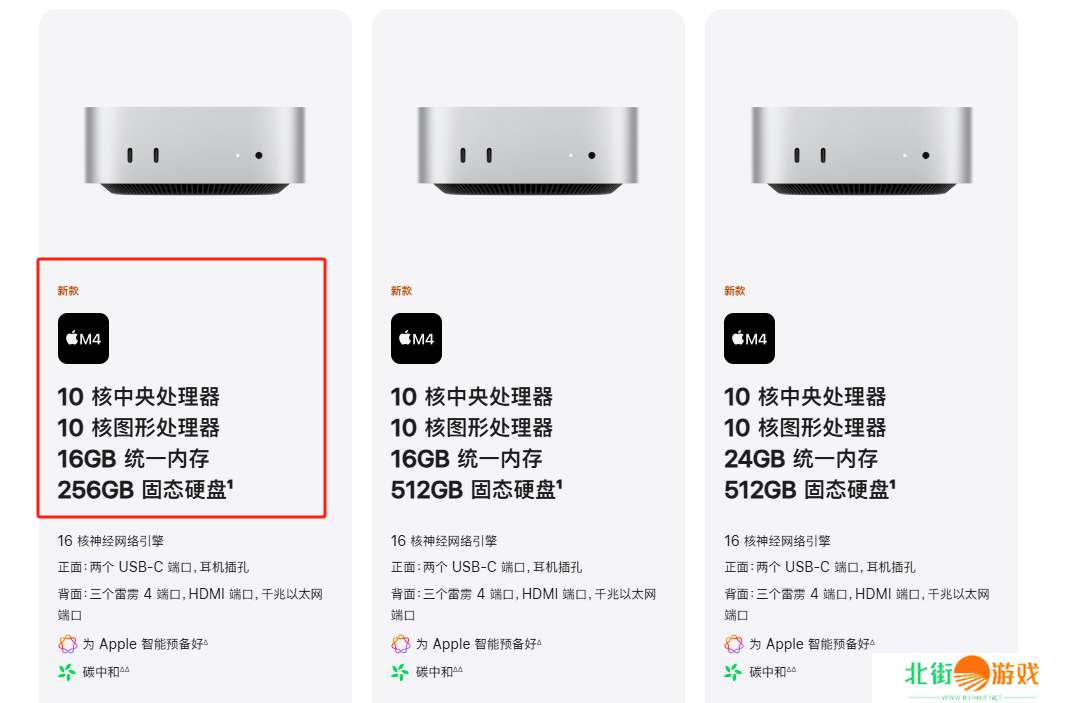Click the 北街游戏 watermark logo
This screenshot has width=1072, height=703.
pos(972,677)
